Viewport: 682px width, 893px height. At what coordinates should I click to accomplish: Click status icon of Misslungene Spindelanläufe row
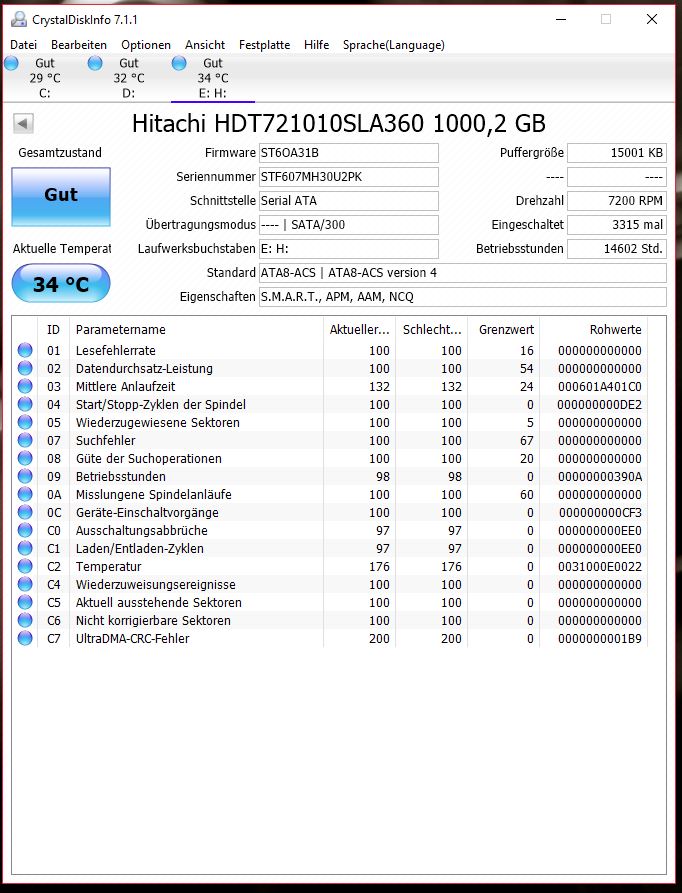click(25, 494)
